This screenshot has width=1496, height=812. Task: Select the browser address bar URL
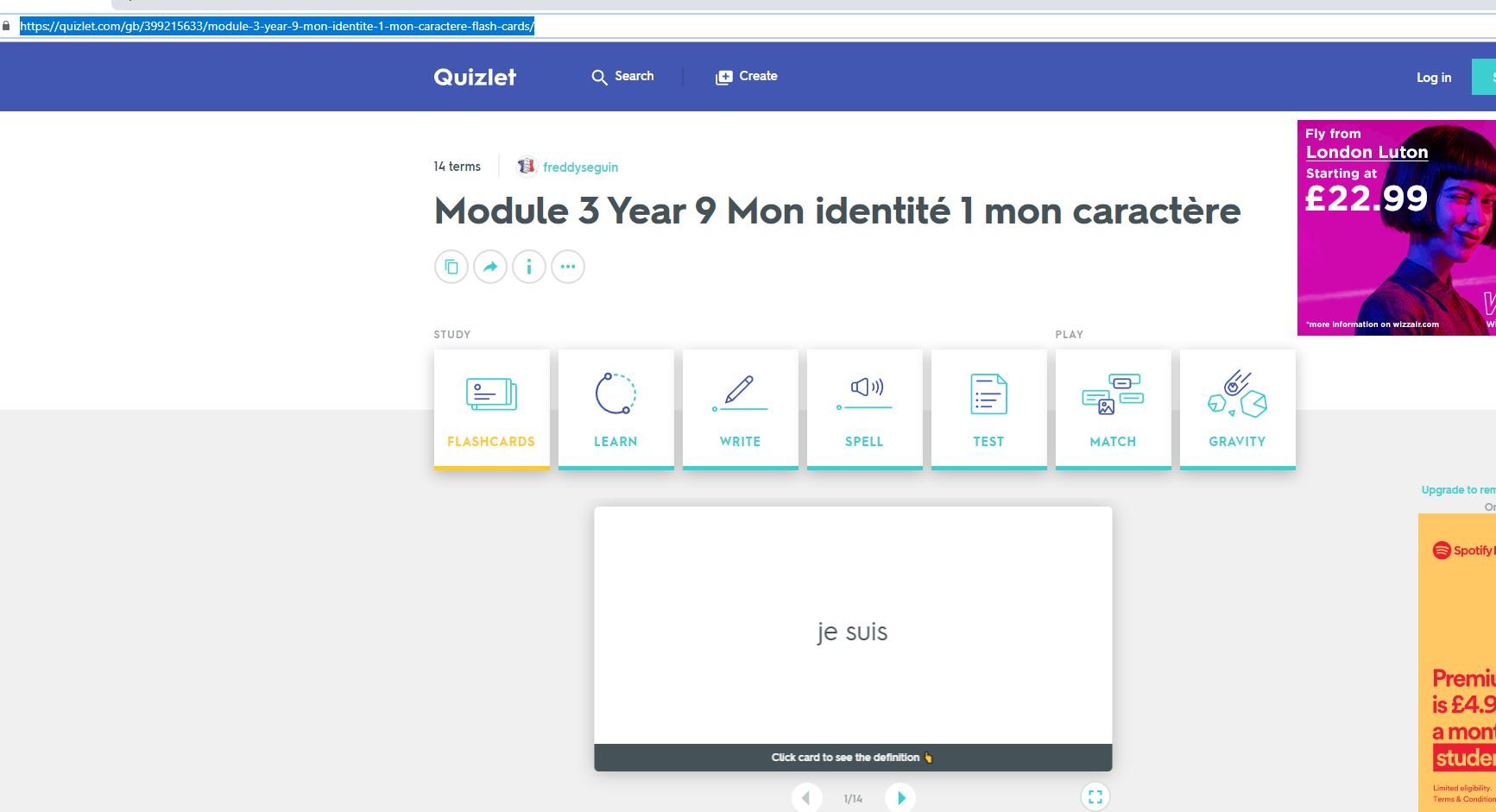[x=277, y=26]
